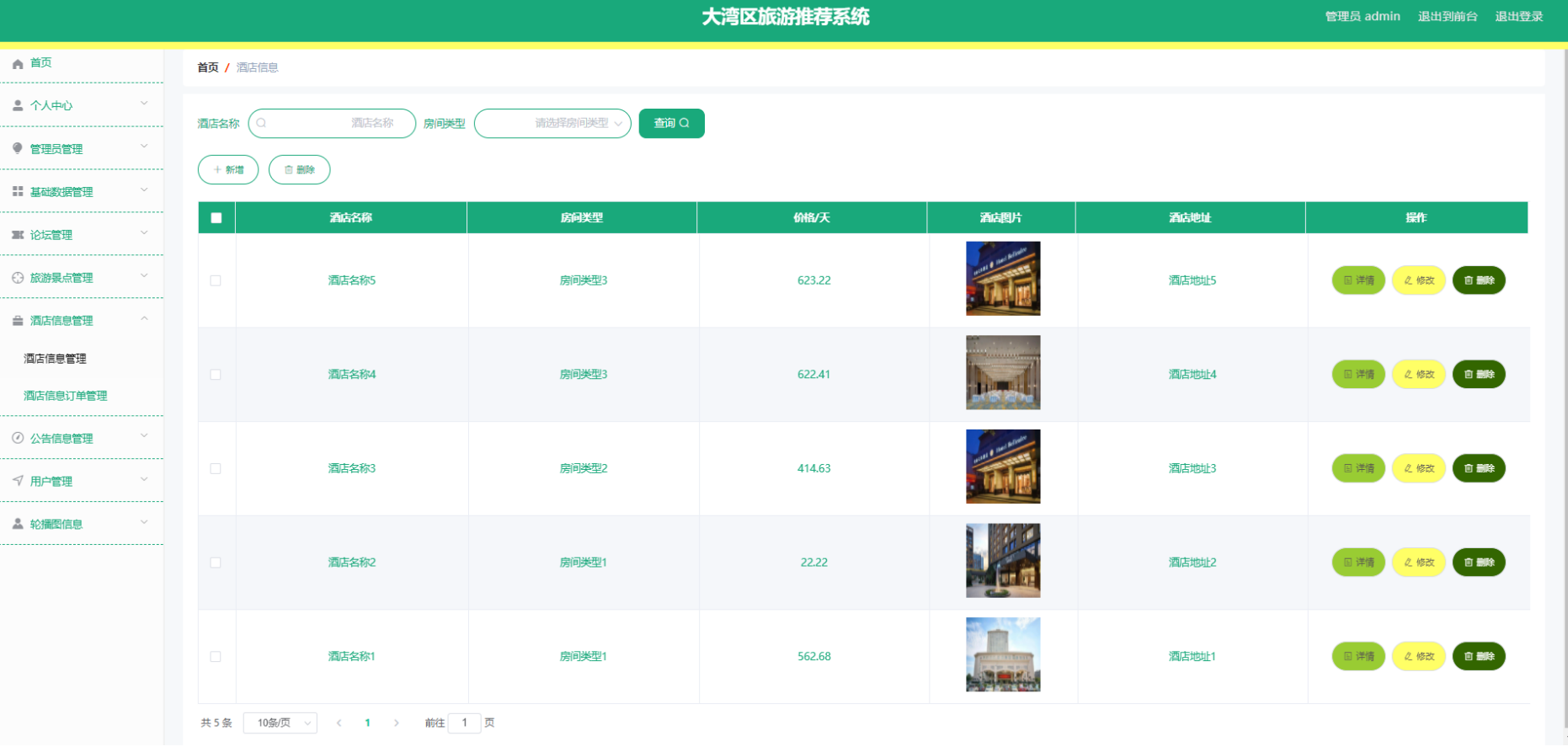This screenshot has width=1568, height=752.
Task: Check the box for 酒店名称1 row
Action: point(216,657)
